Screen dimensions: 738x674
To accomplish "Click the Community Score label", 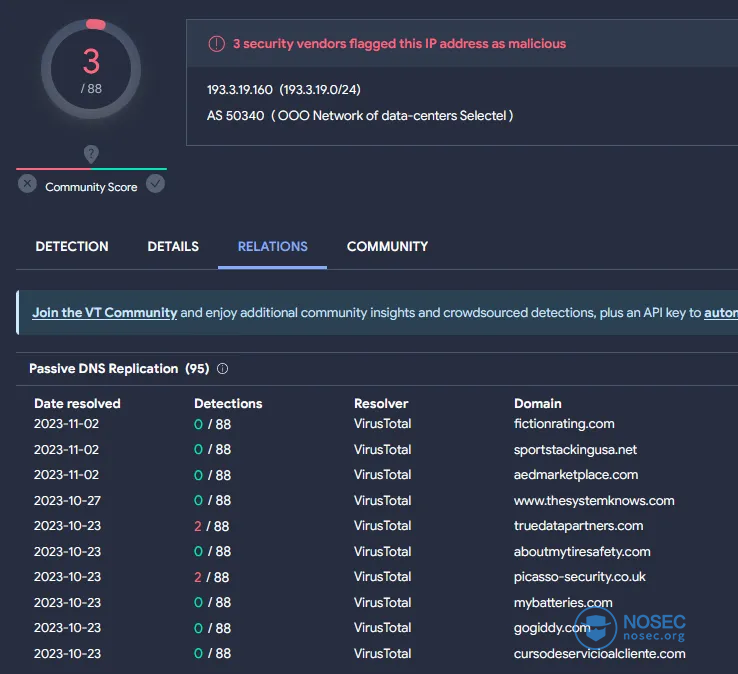I will point(91,187).
